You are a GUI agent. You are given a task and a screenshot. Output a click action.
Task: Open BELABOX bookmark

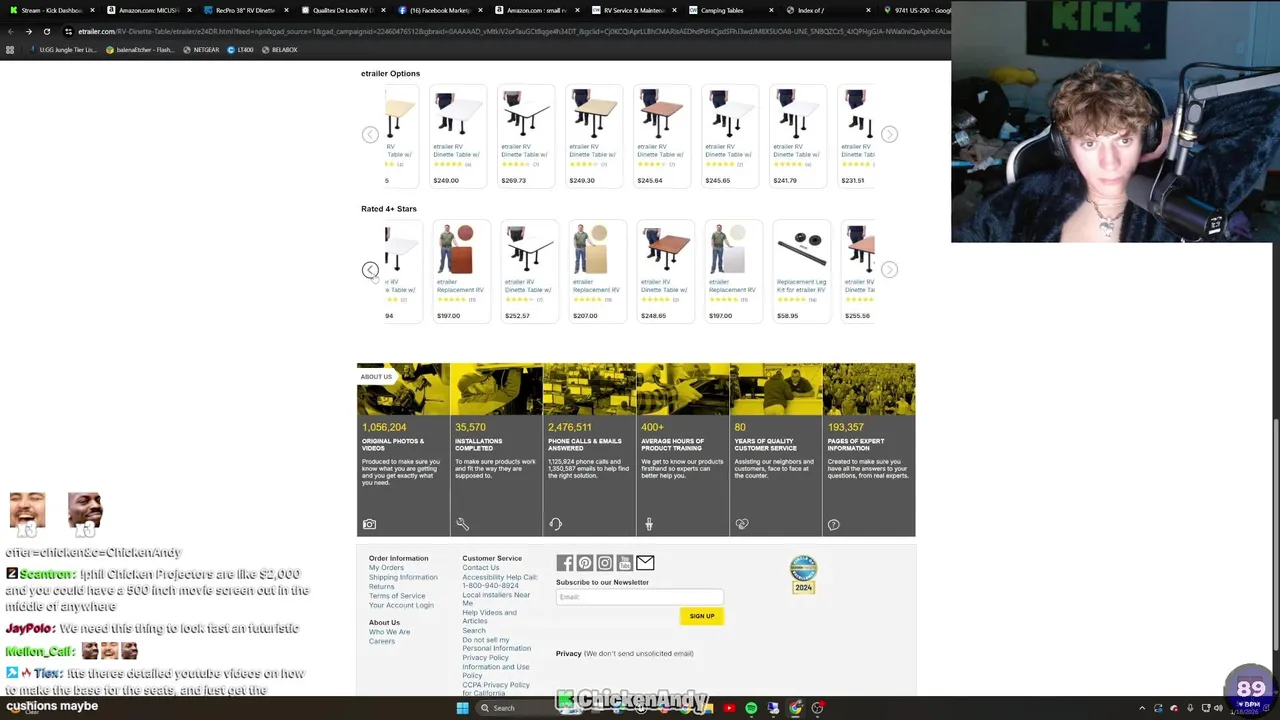(x=279, y=50)
